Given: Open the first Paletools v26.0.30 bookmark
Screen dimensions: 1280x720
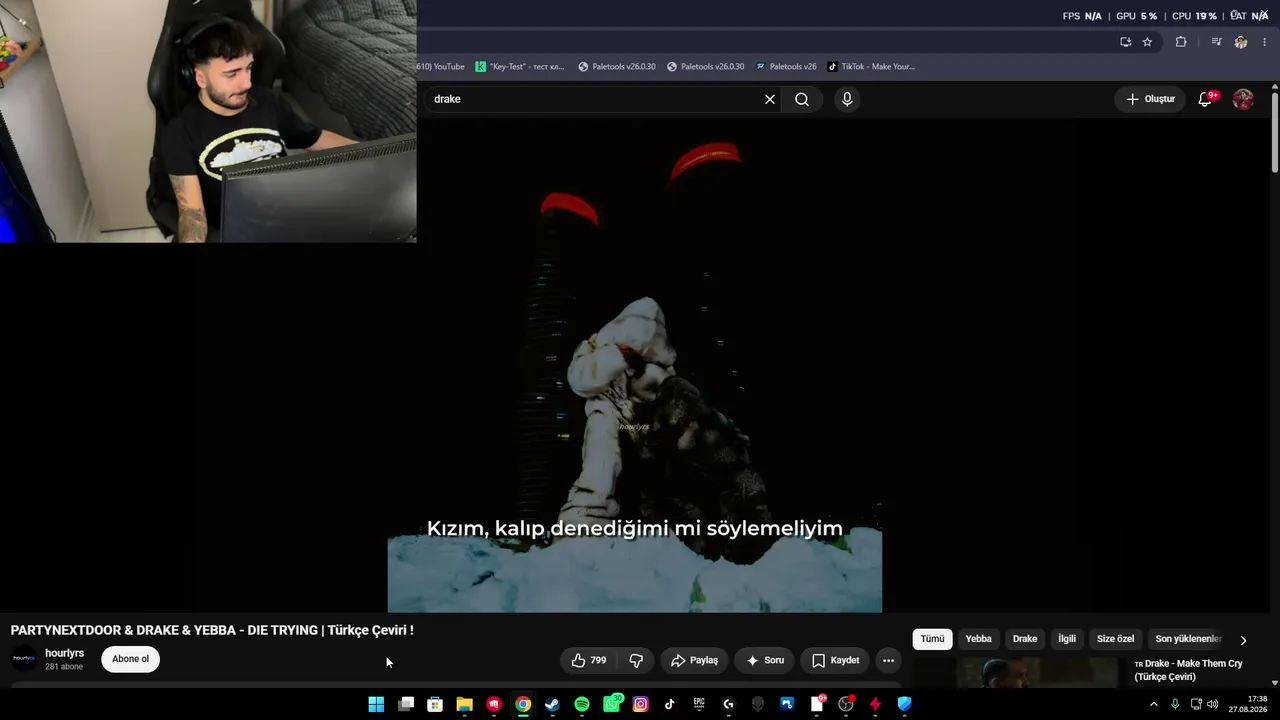Looking at the screenshot, I should (617, 67).
